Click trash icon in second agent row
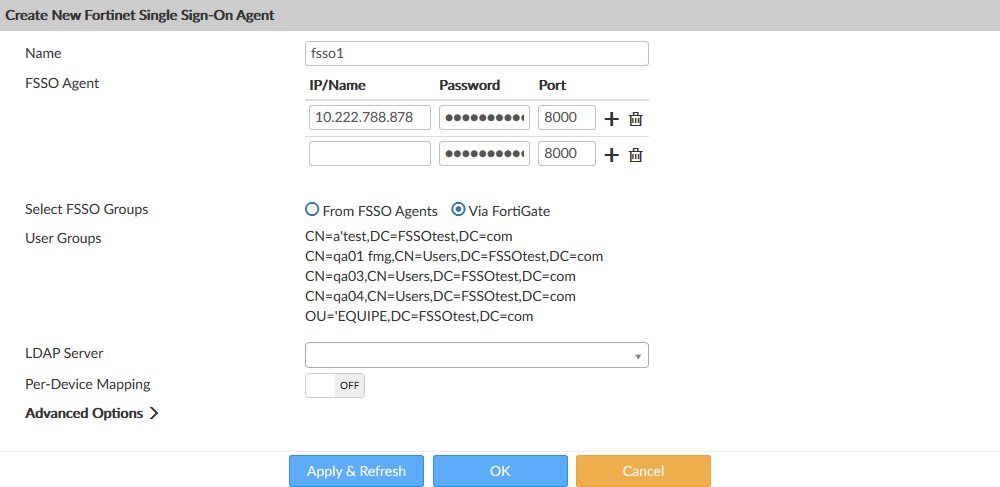1000x487 pixels. [x=635, y=155]
